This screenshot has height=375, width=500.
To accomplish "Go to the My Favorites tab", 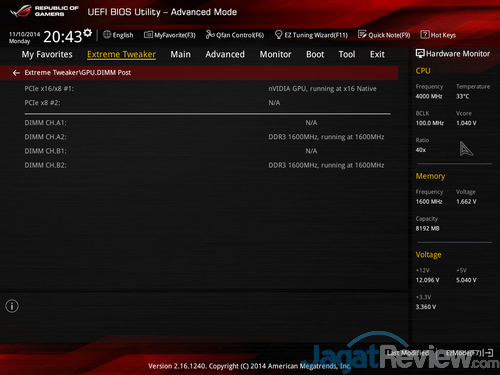I will coord(47,55).
